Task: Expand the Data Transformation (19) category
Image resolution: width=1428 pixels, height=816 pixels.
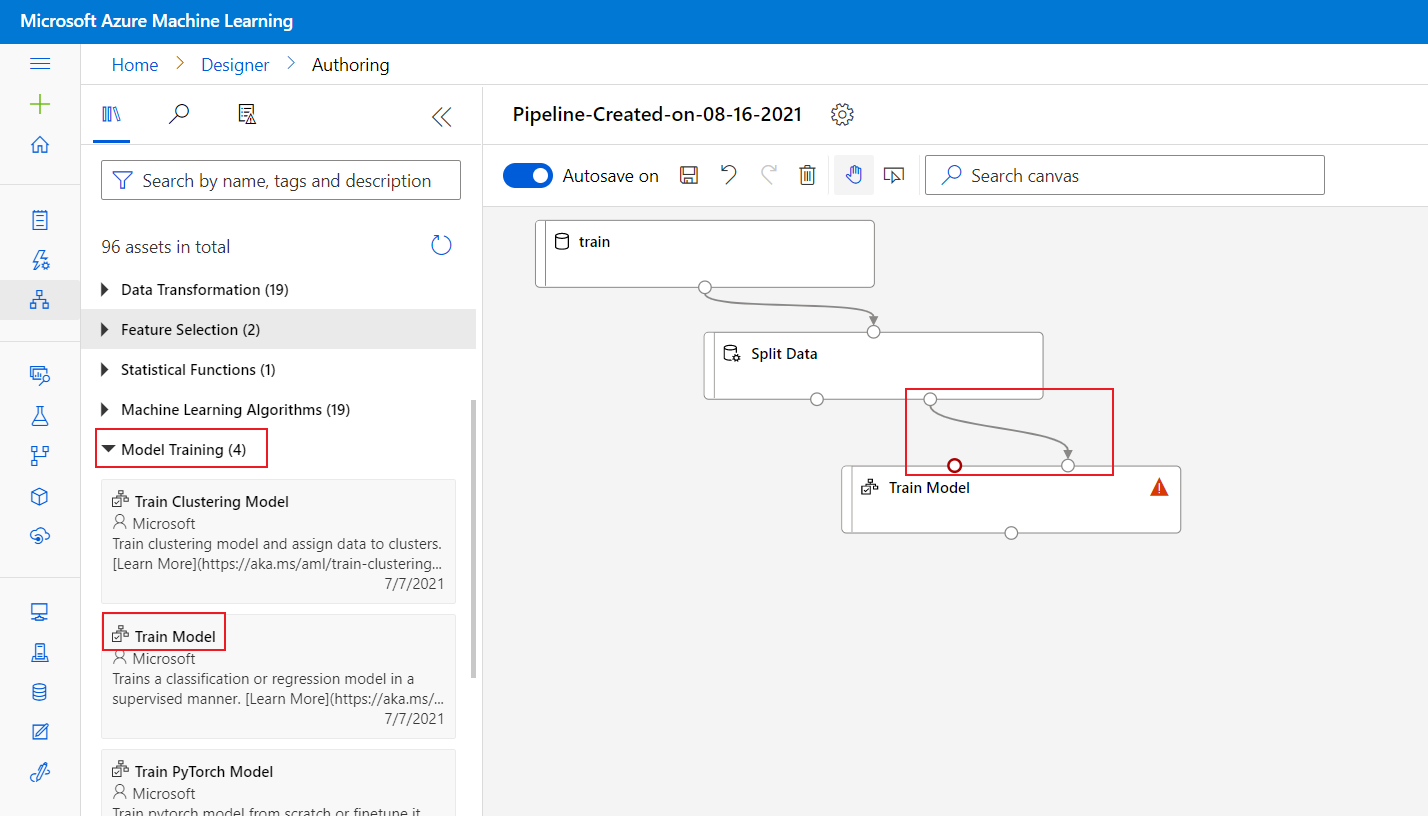Action: [x=279, y=290]
